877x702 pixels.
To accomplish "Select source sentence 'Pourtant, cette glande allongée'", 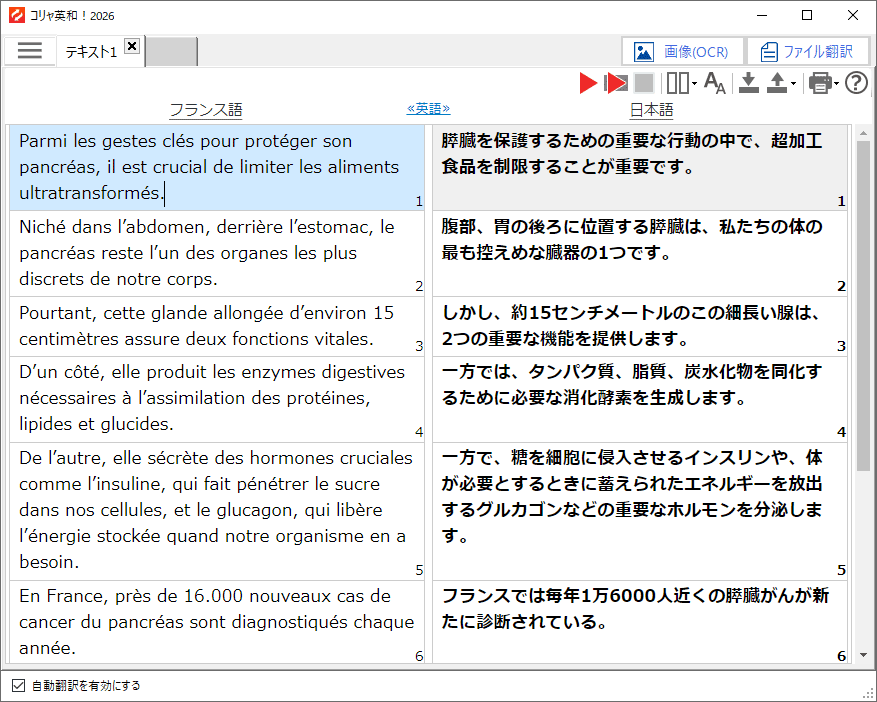I will click(x=217, y=326).
